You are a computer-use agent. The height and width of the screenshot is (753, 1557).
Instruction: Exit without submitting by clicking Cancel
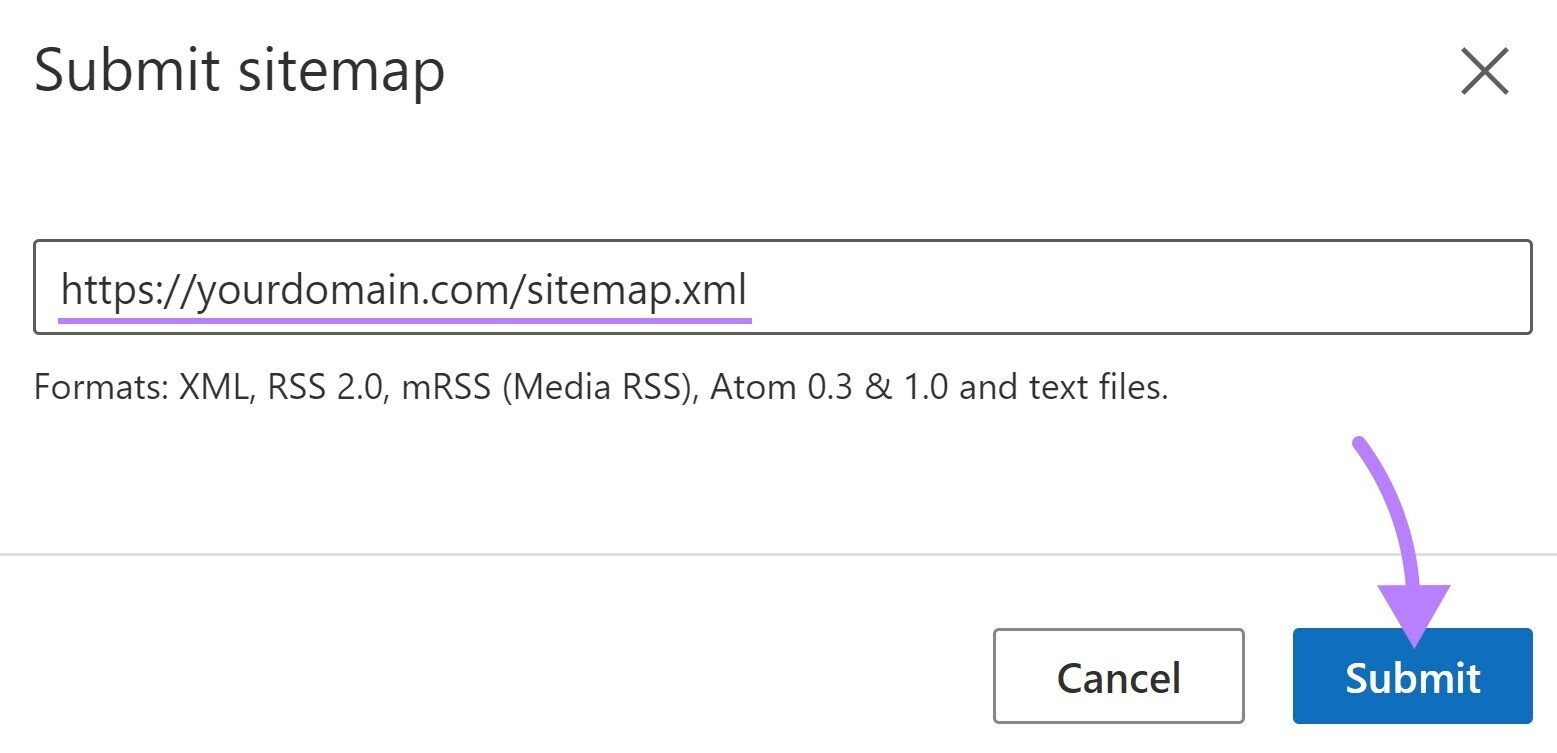click(1117, 677)
